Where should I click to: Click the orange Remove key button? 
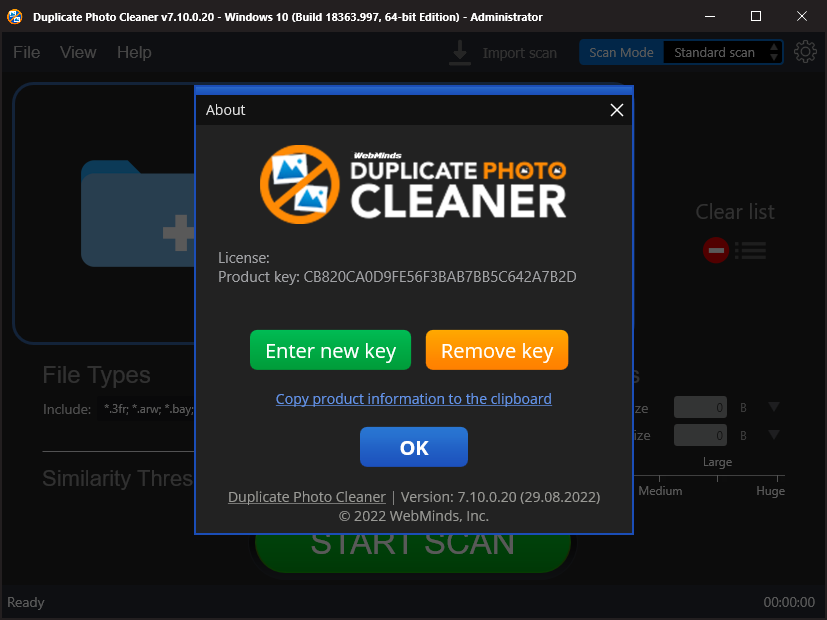pos(497,350)
